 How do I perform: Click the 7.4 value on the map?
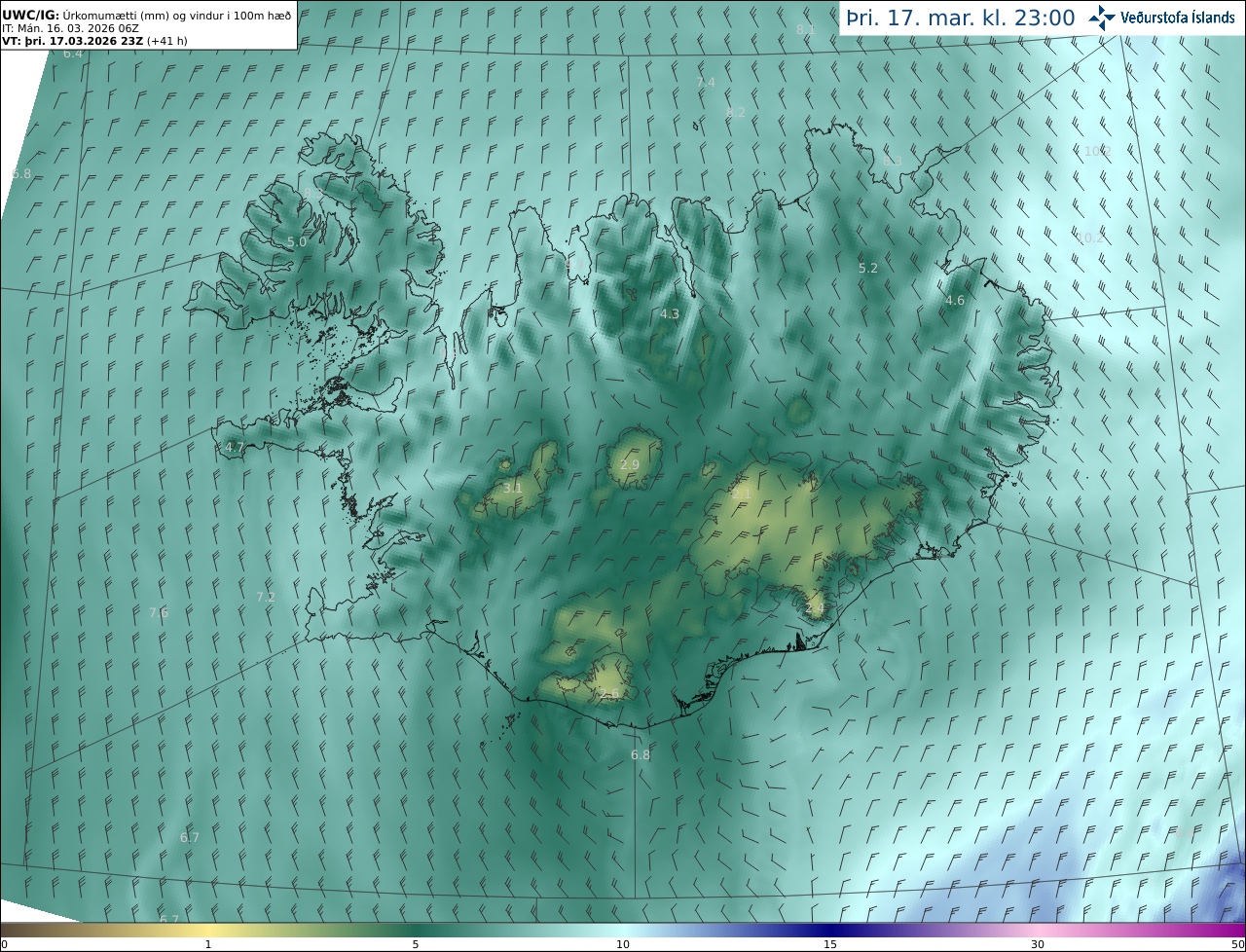tap(706, 83)
